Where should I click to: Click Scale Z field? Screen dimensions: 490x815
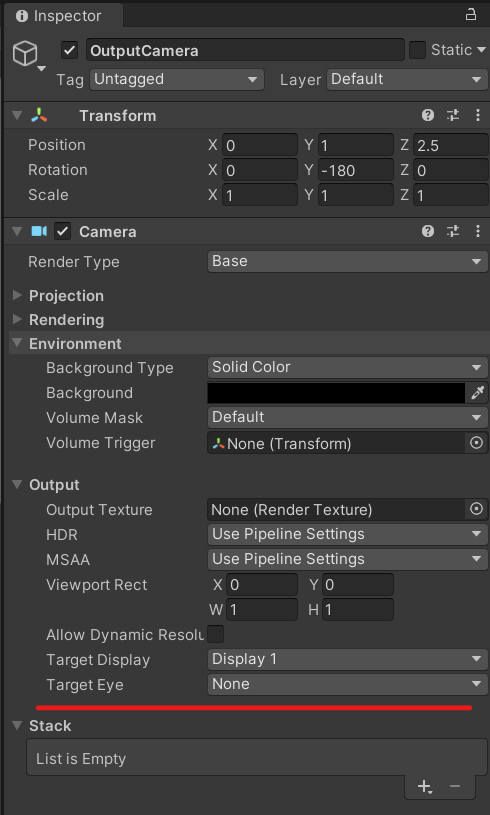coord(451,195)
